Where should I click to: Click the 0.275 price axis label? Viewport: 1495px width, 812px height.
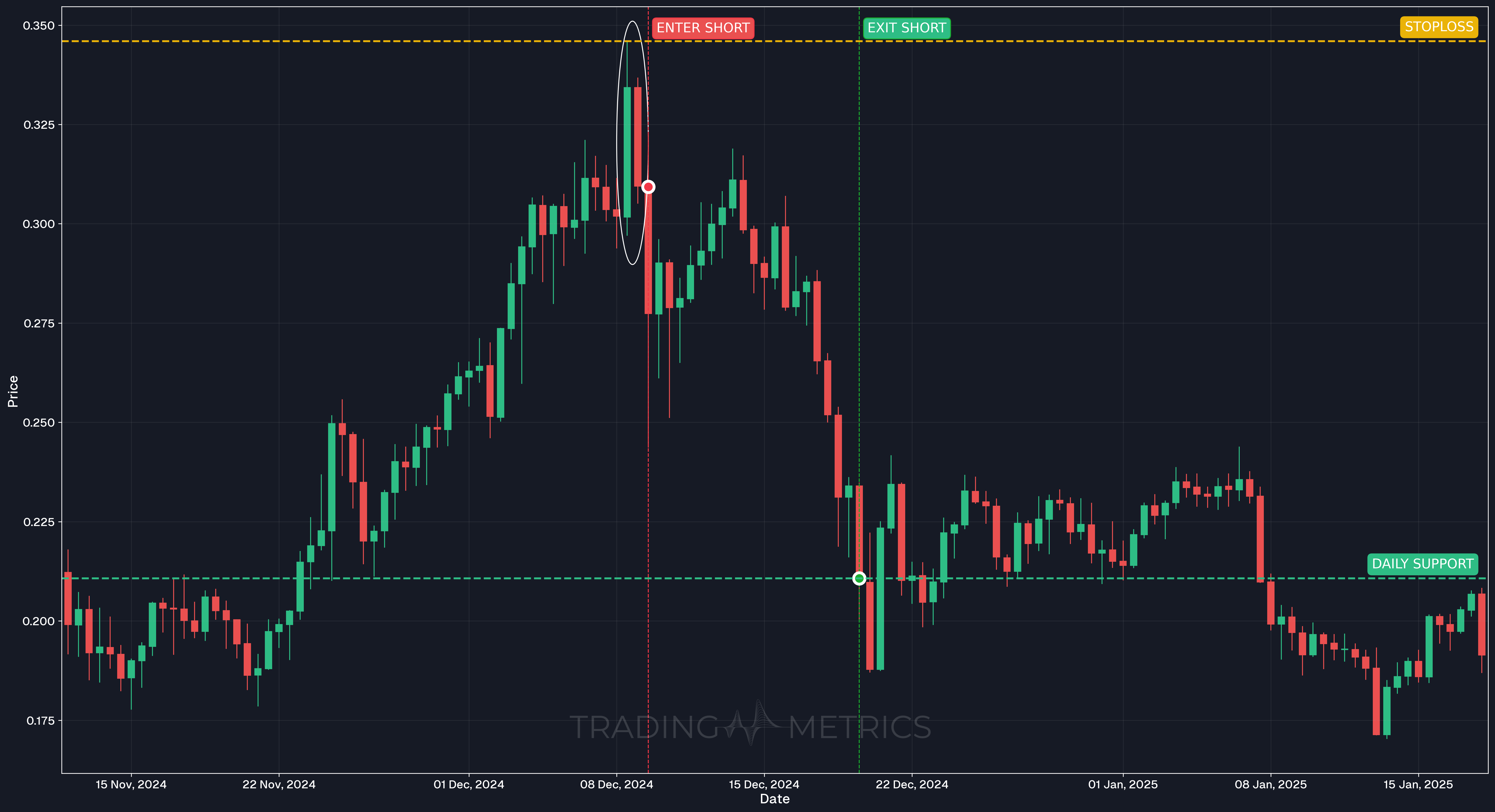coord(39,323)
